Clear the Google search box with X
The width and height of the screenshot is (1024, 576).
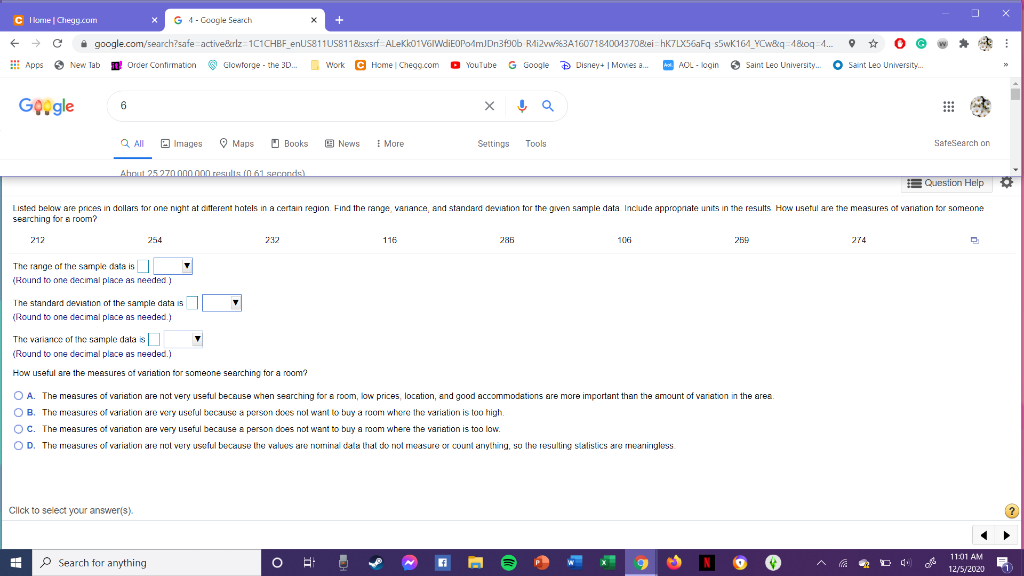click(x=489, y=106)
